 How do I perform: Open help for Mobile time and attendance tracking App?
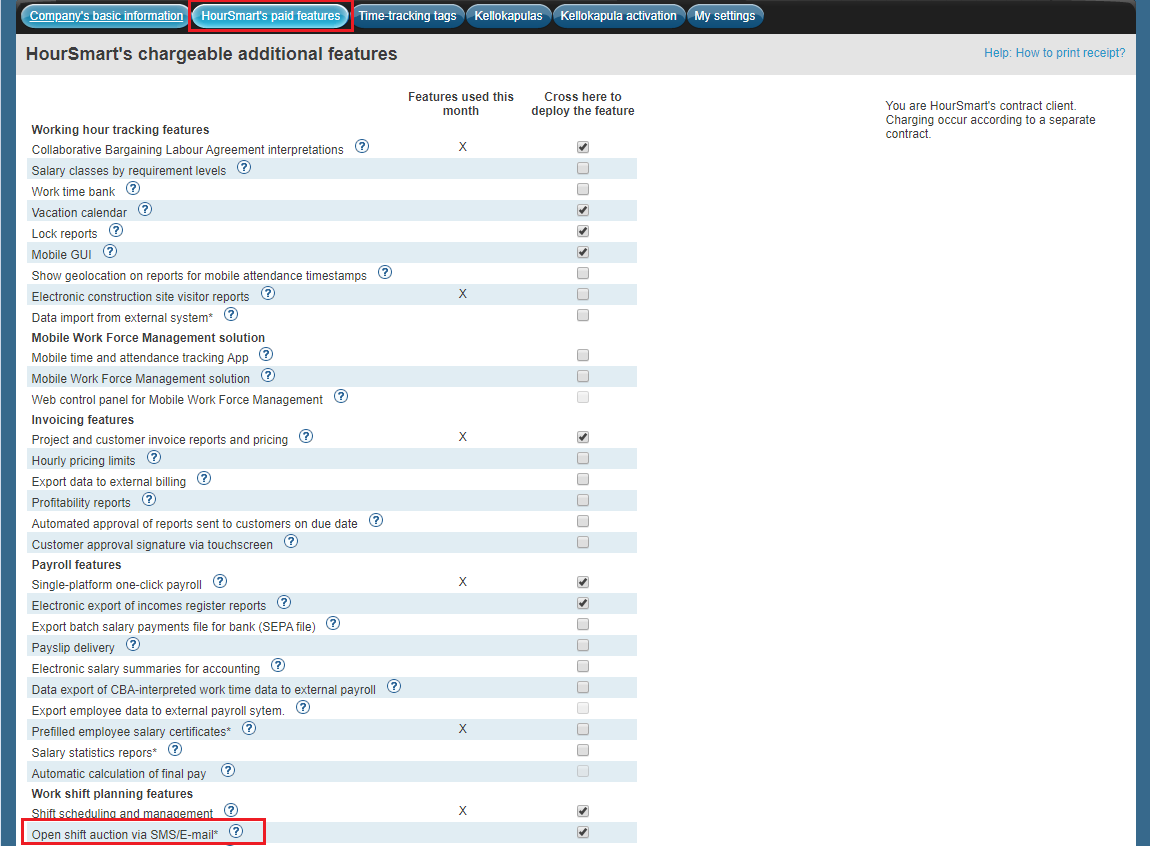[266, 354]
